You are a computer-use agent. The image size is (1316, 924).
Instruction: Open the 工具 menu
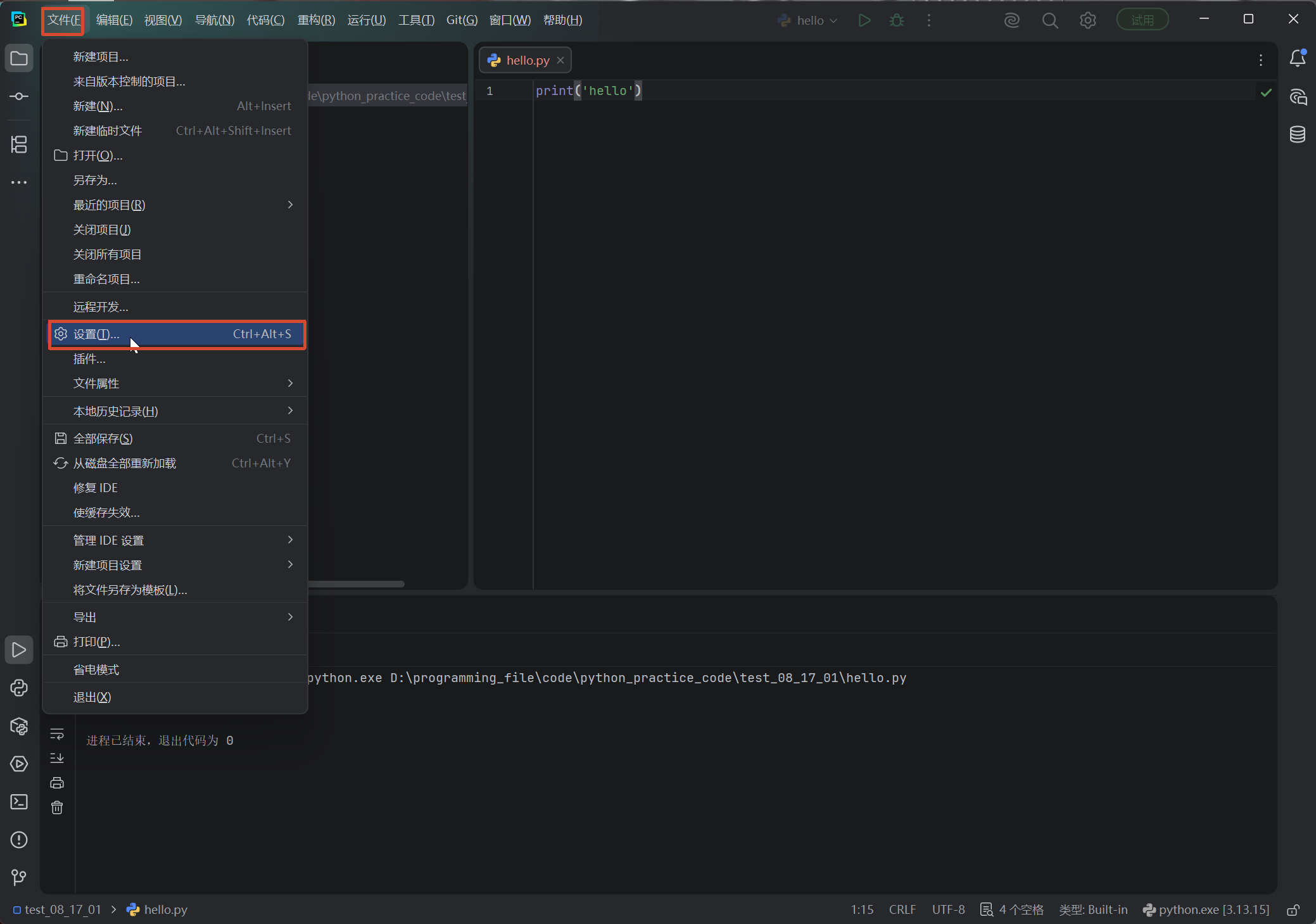[416, 20]
